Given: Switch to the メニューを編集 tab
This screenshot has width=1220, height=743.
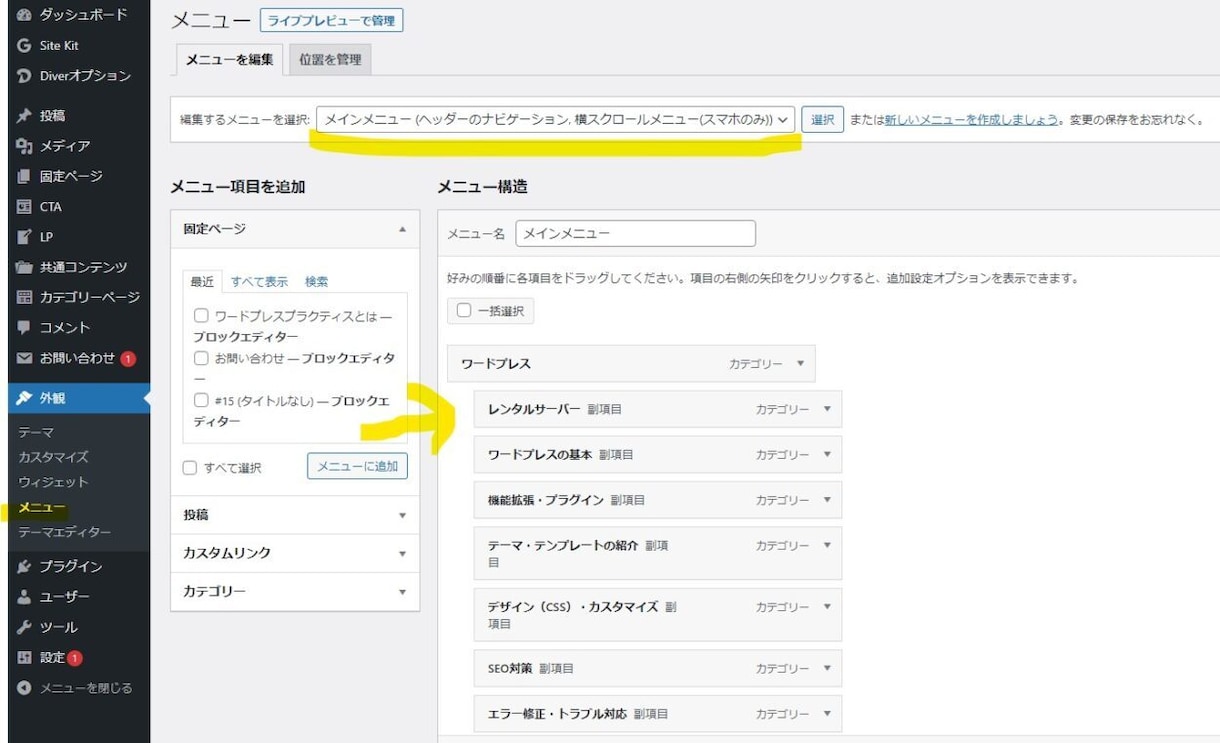Looking at the screenshot, I should tap(229, 59).
